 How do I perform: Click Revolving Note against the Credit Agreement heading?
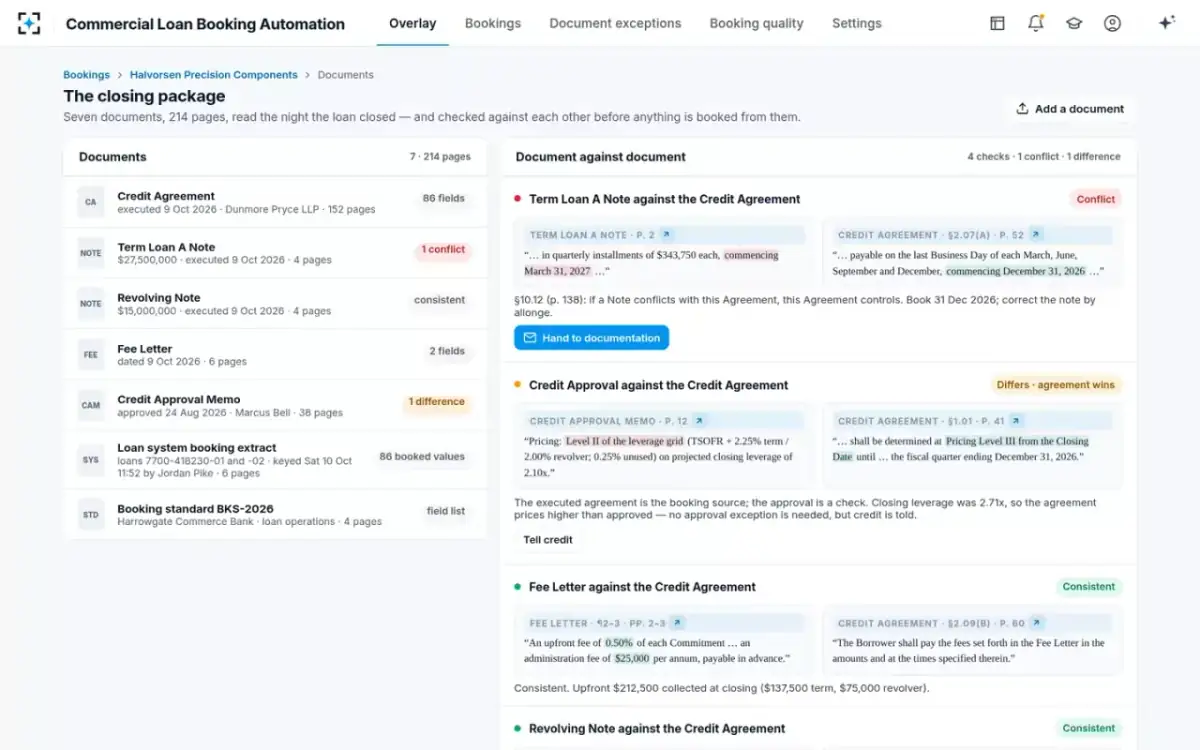(x=657, y=729)
